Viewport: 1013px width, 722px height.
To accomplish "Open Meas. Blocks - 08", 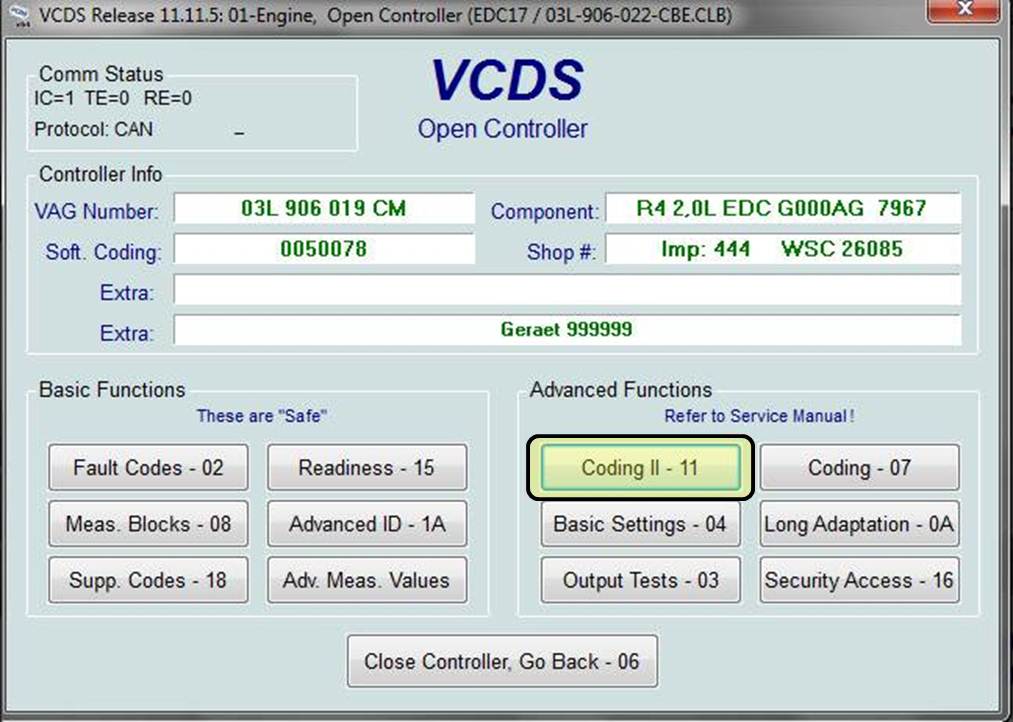I will [148, 524].
